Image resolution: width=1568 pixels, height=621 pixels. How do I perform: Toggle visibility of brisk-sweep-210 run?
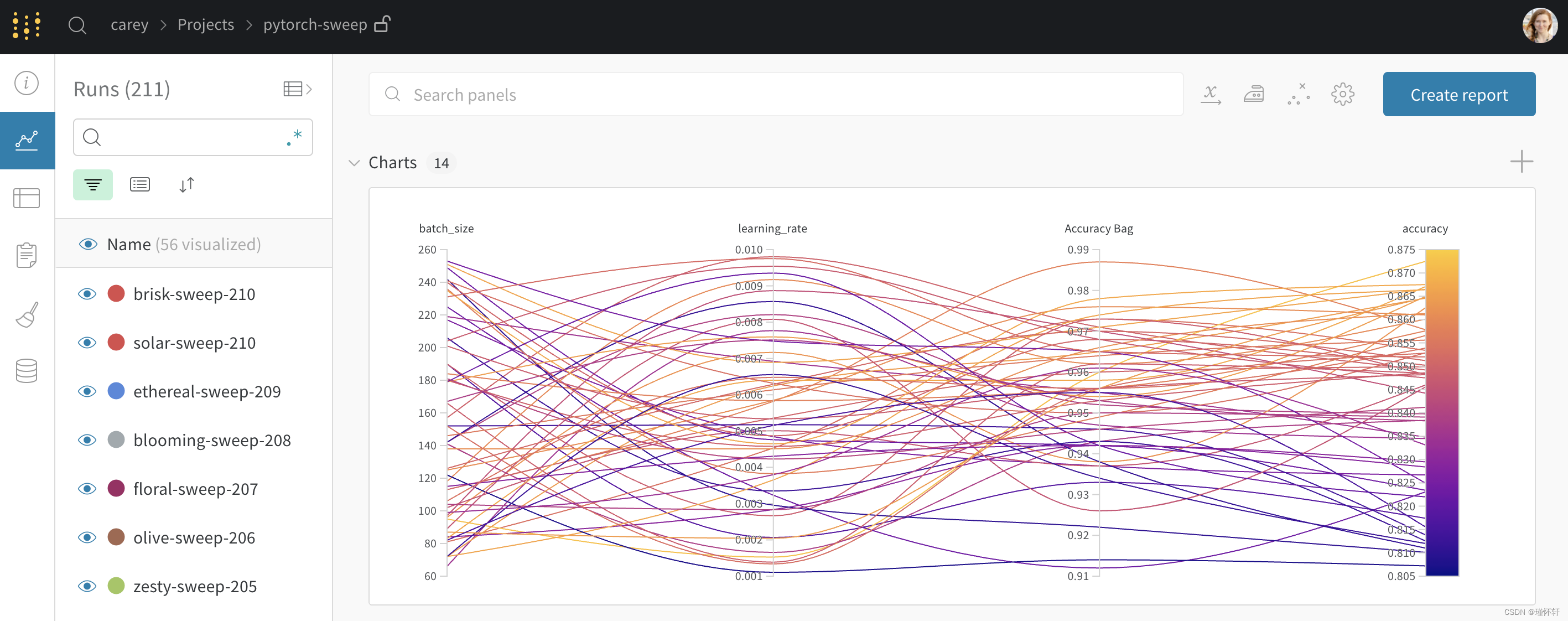tap(87, 294)
